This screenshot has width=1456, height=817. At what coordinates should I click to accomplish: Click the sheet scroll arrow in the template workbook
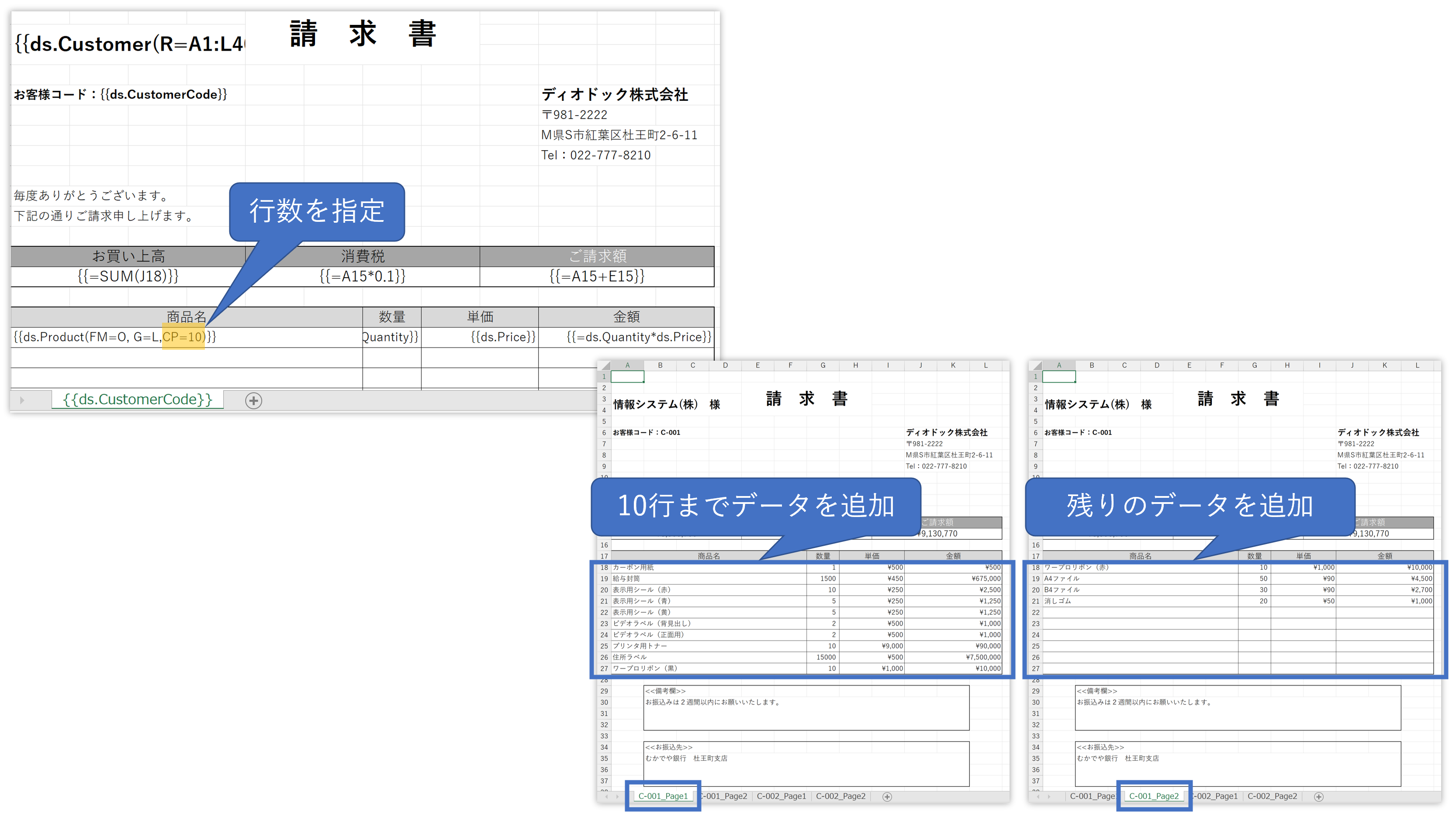click(22, 400)
